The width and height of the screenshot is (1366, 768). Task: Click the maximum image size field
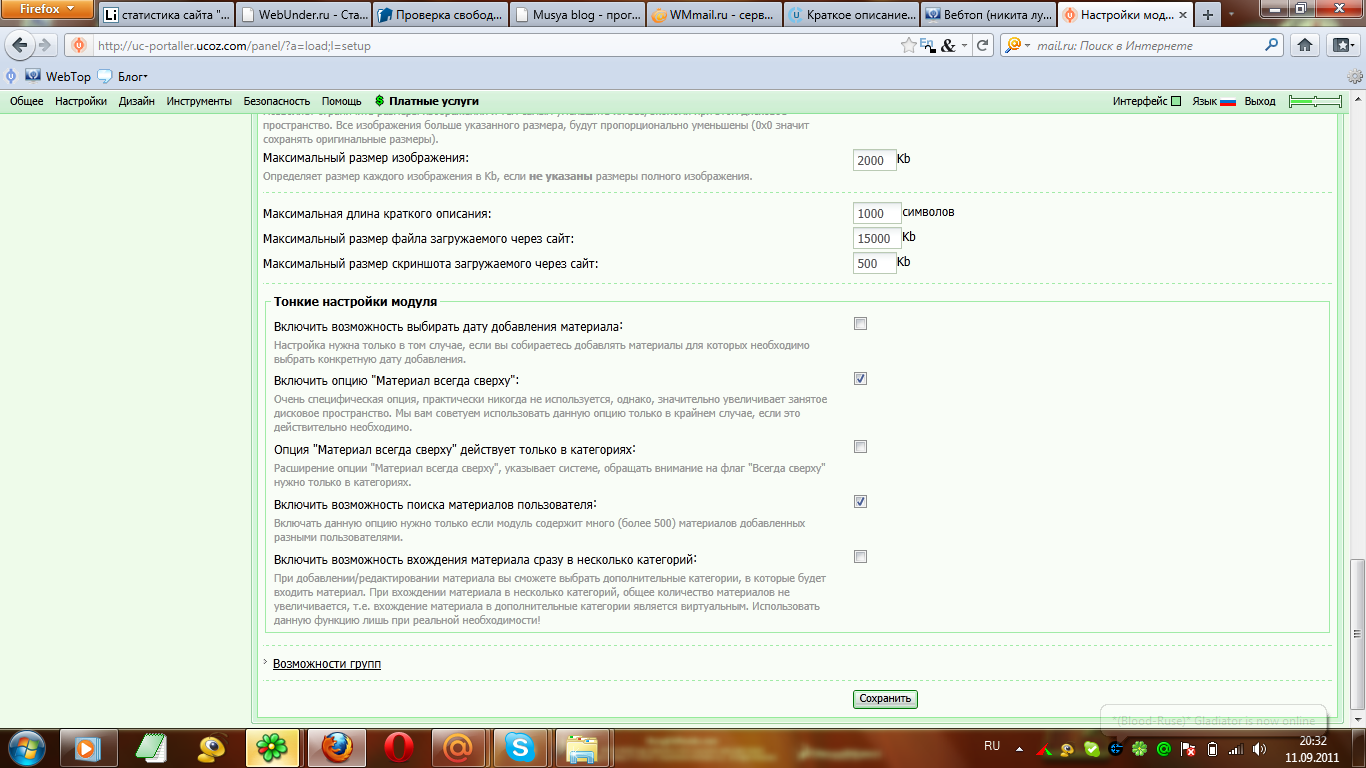click(x=874, y=161)
